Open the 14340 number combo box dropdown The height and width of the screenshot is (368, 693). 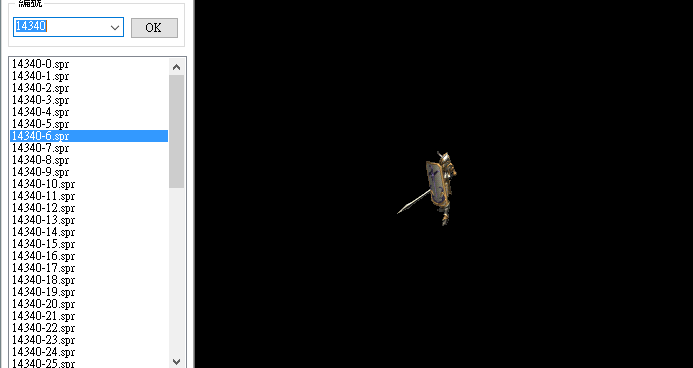tap(115, 27)
